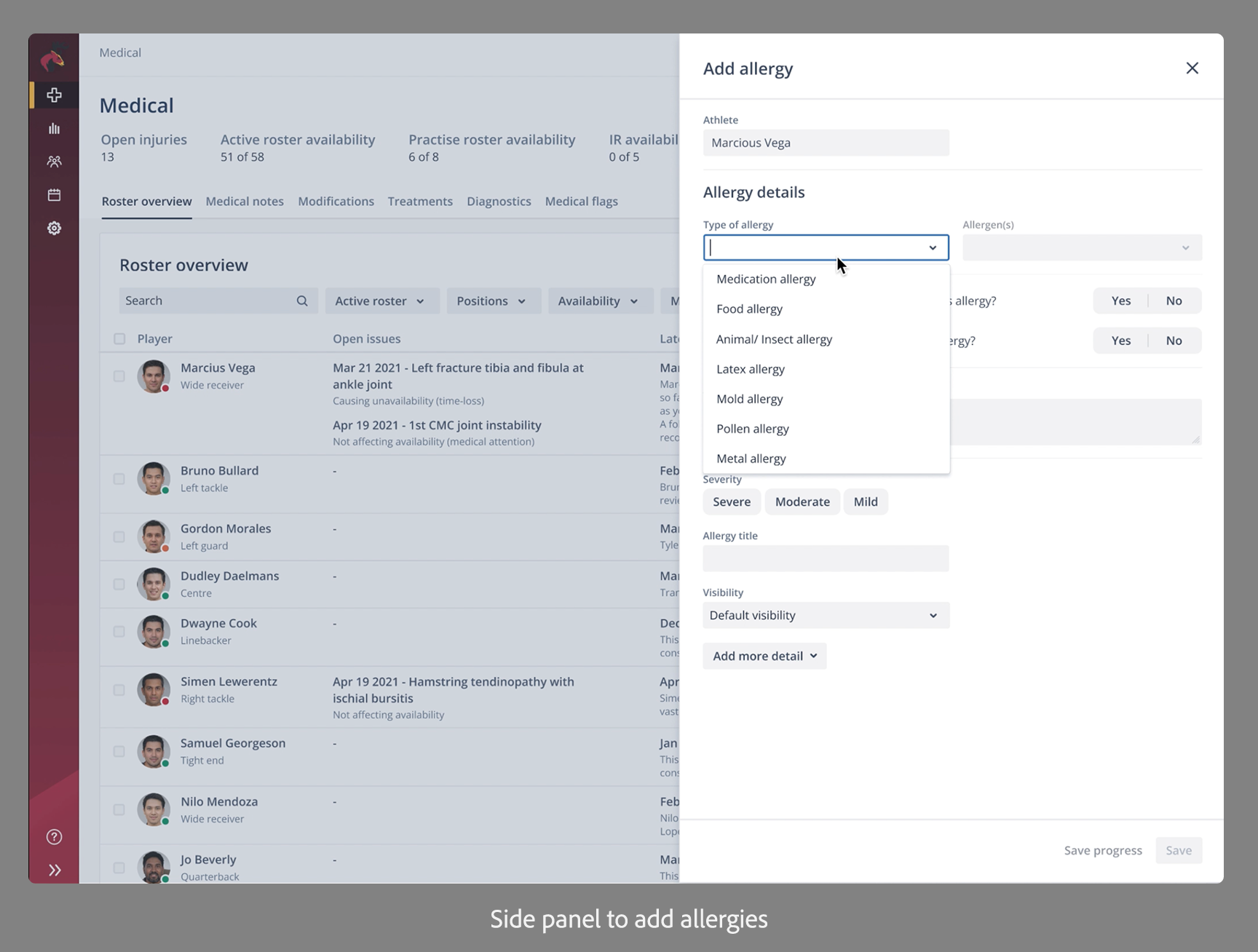Close the Add allergy panel
The height and width of the screenshot is (952, 1258).
coord(1192,68)
